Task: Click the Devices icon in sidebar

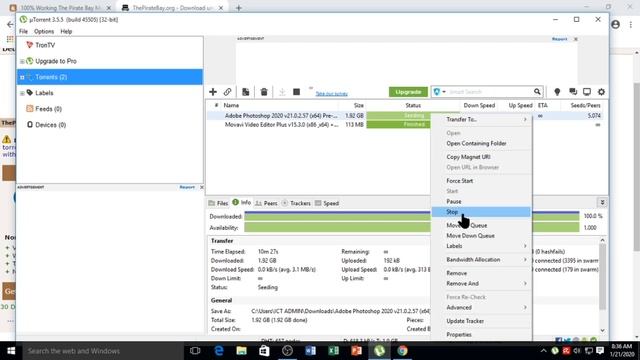Action: pos(30,124)
